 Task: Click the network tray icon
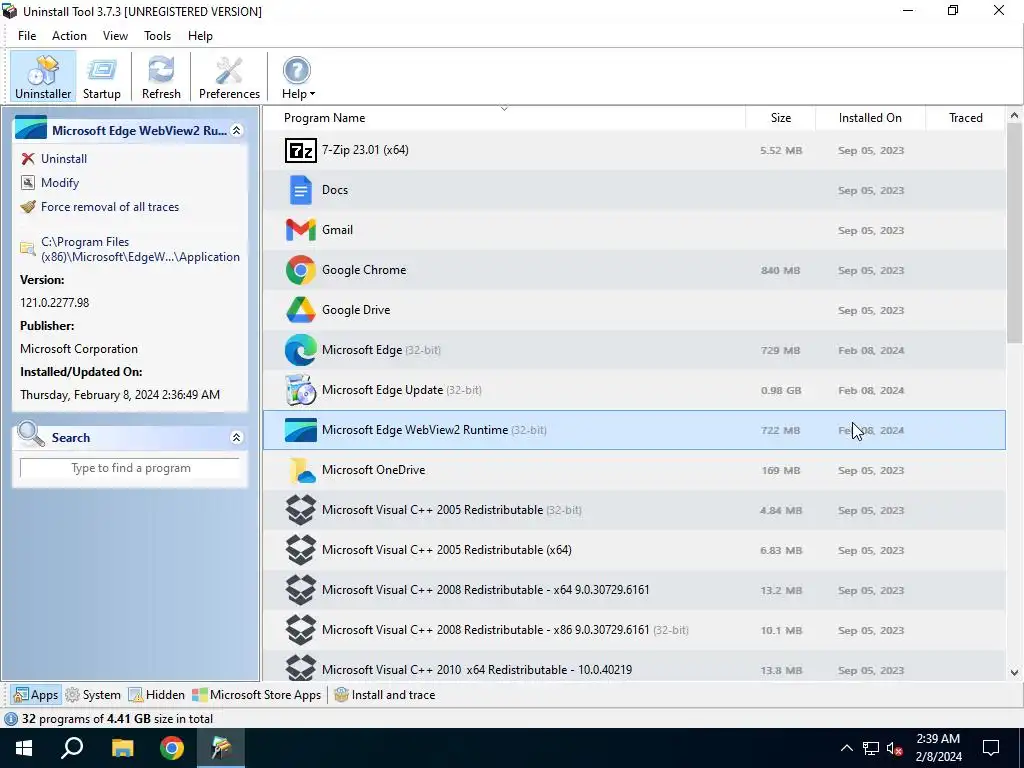(871, 748)
